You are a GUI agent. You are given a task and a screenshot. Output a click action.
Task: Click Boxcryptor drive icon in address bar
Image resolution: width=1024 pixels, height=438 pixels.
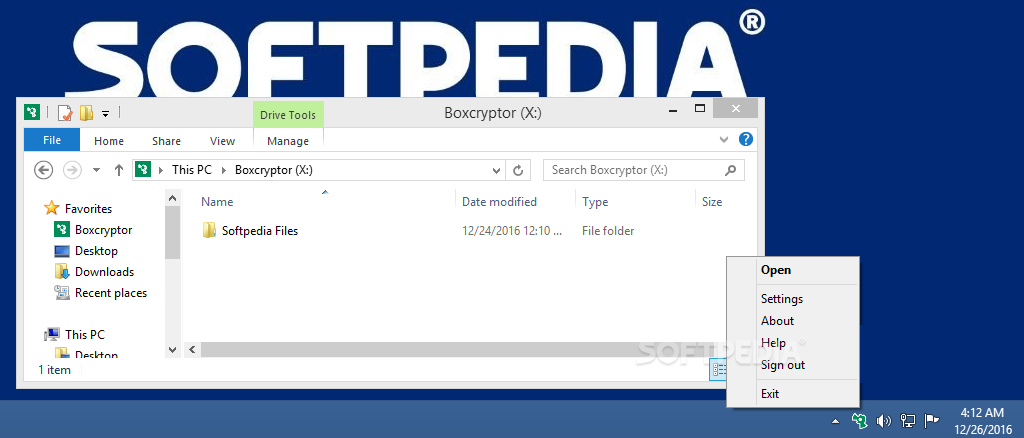143,170
